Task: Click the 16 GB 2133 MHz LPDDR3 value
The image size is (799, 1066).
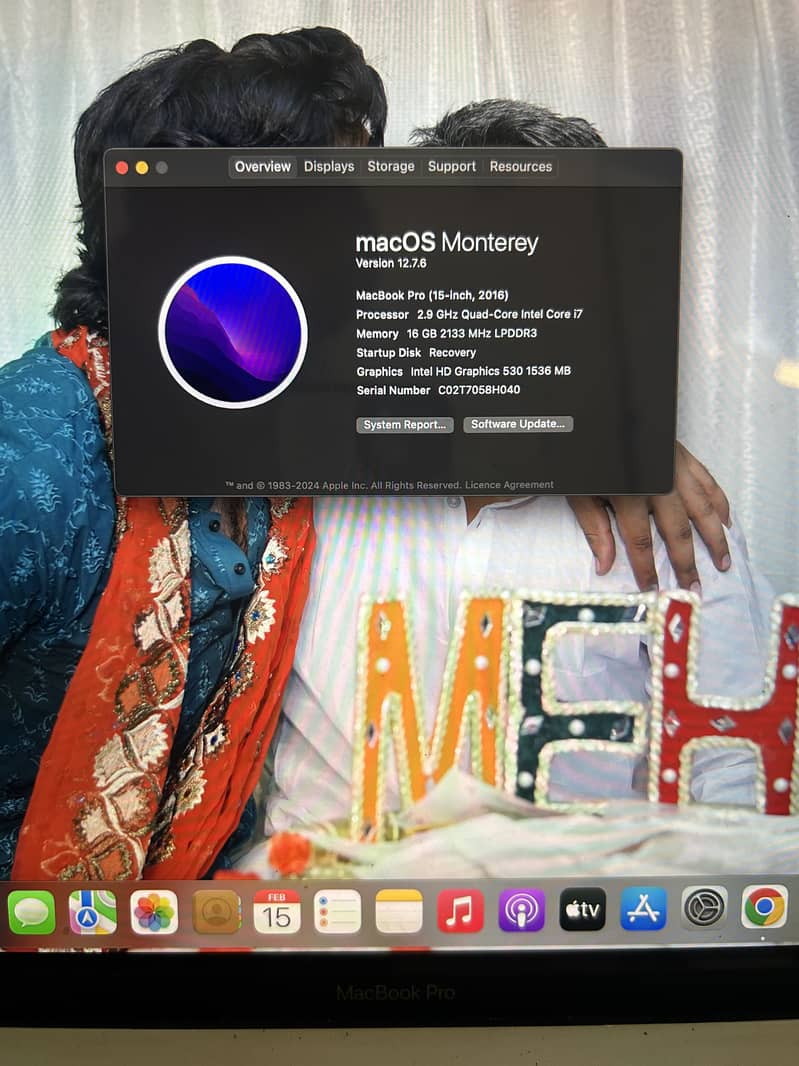Action: click(472, 333)
